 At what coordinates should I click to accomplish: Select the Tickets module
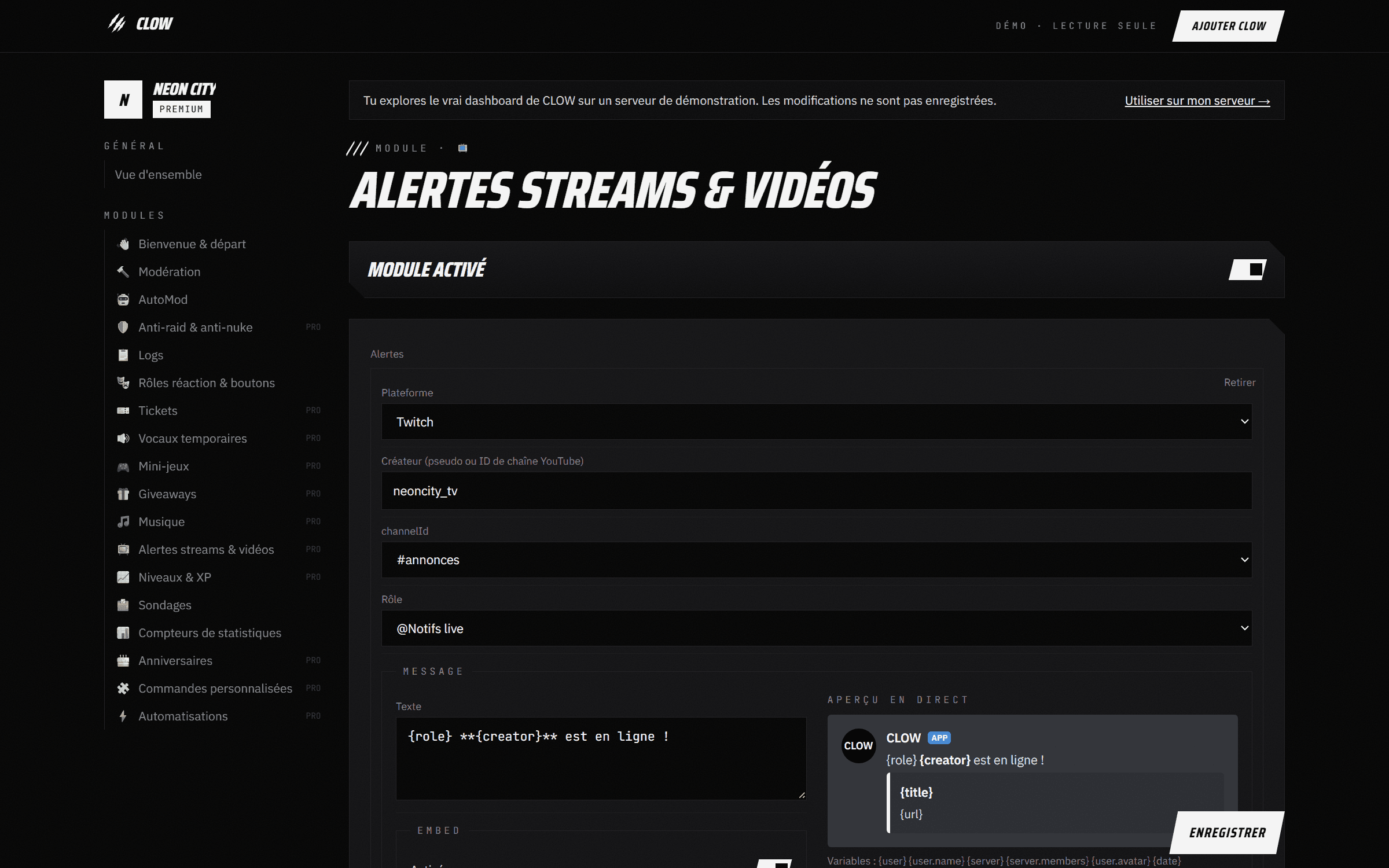click(x=219, y=411)
